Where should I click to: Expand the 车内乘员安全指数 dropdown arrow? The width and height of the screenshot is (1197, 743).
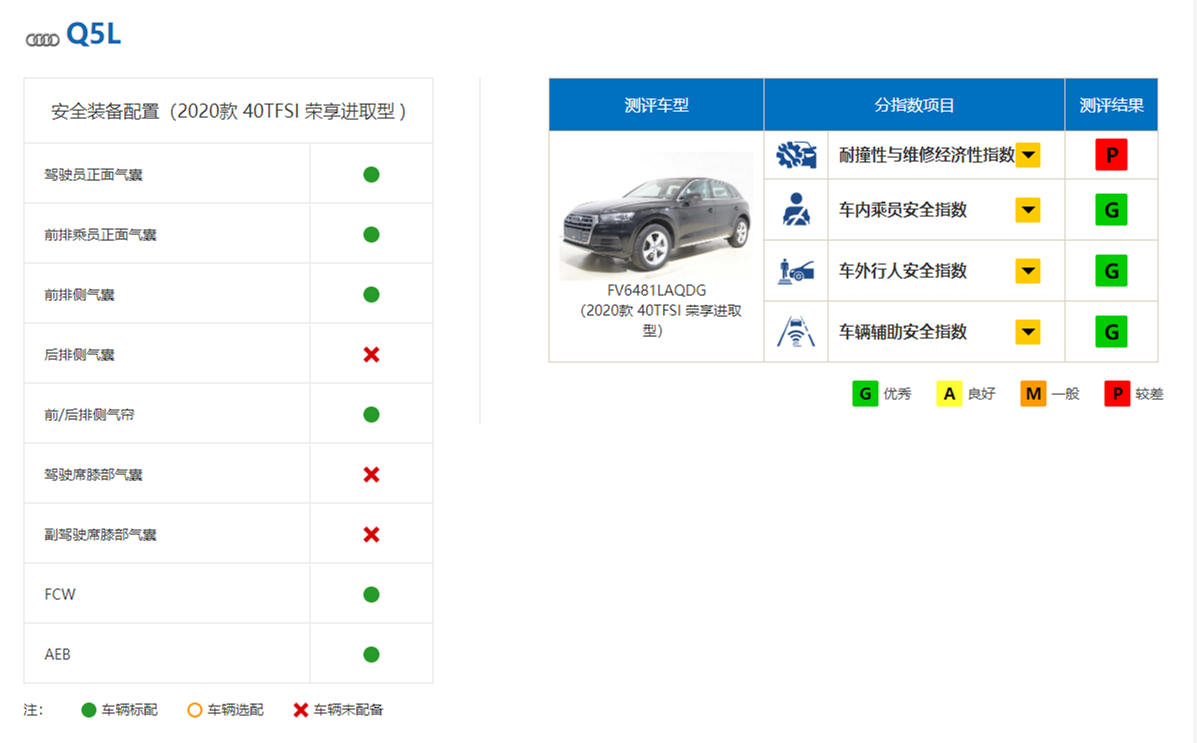coord(1028,210)
